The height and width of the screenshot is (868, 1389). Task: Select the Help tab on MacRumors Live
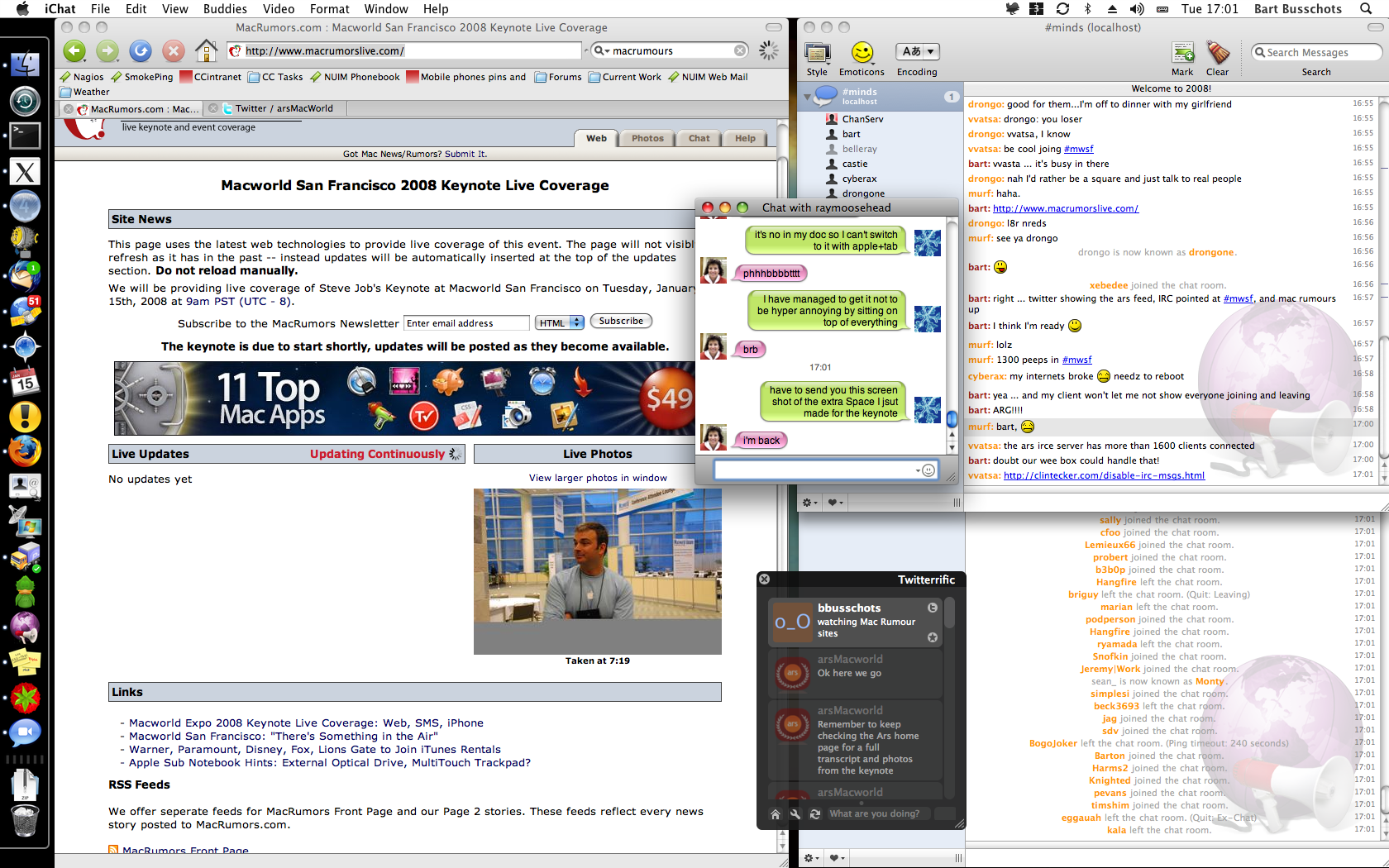[745, 138]
